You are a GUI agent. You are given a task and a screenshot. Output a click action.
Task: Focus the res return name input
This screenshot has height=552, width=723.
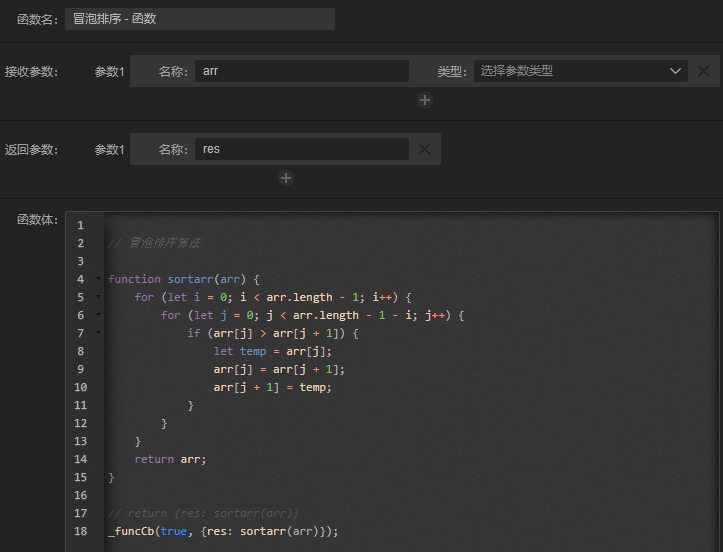(x=302, y=149)
